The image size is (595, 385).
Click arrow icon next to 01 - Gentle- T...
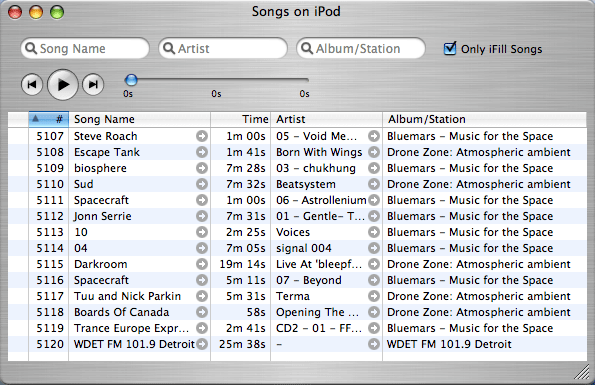pos(374,216)
